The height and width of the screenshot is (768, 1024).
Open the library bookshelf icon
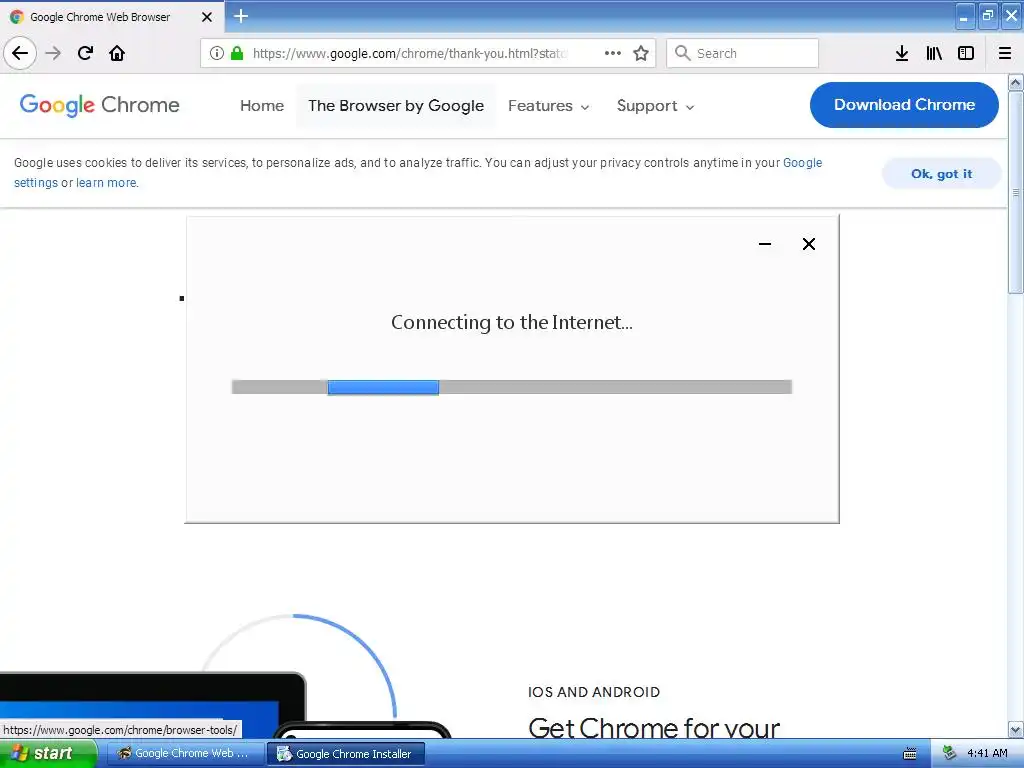coord(934,53)
